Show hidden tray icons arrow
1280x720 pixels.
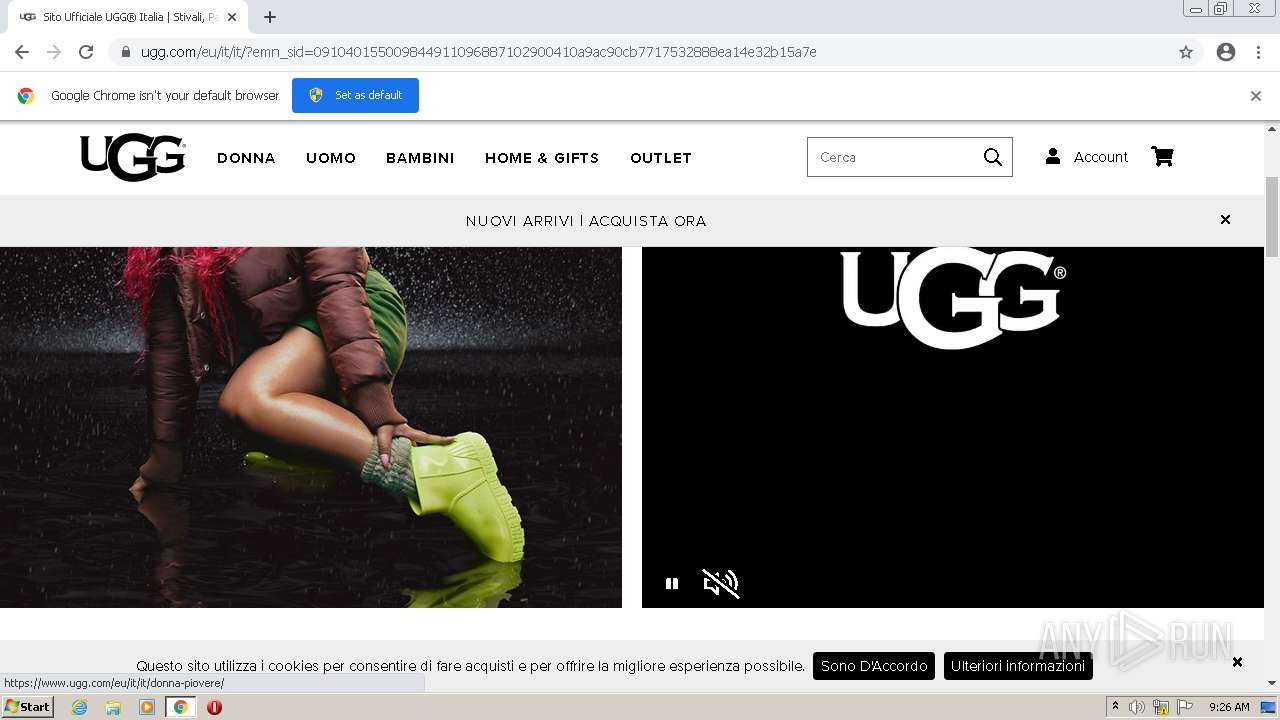tap(1115, 707)
